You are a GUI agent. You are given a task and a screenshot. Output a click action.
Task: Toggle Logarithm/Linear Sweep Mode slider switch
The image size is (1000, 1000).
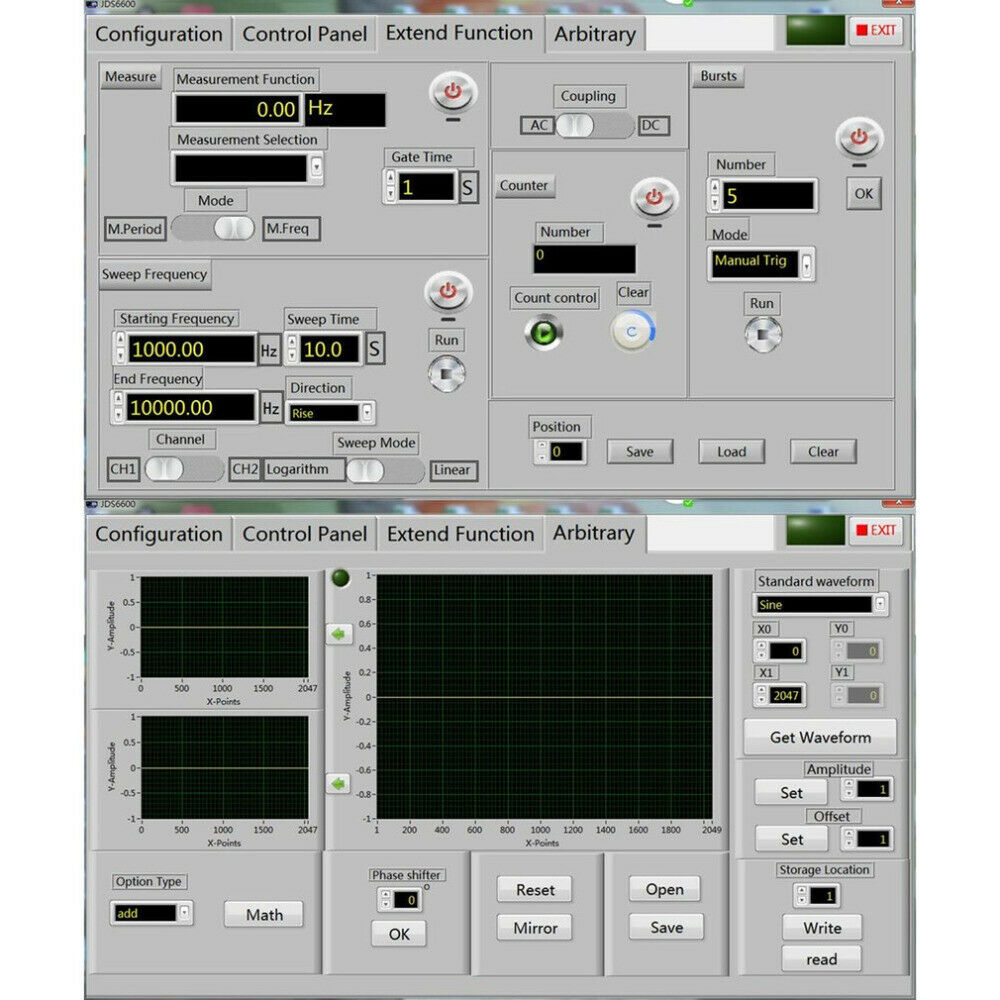click(386, 471)
